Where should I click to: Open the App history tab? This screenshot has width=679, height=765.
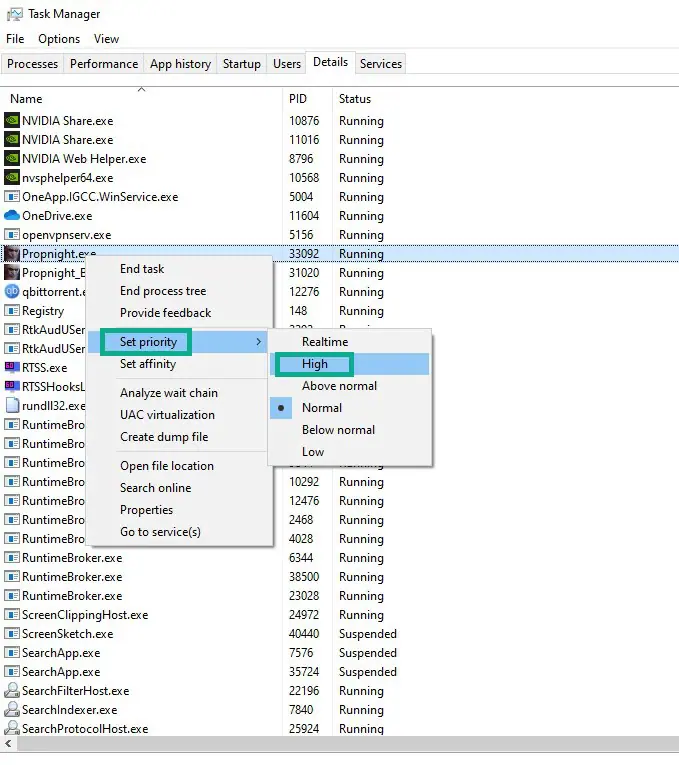pos(180,64)
